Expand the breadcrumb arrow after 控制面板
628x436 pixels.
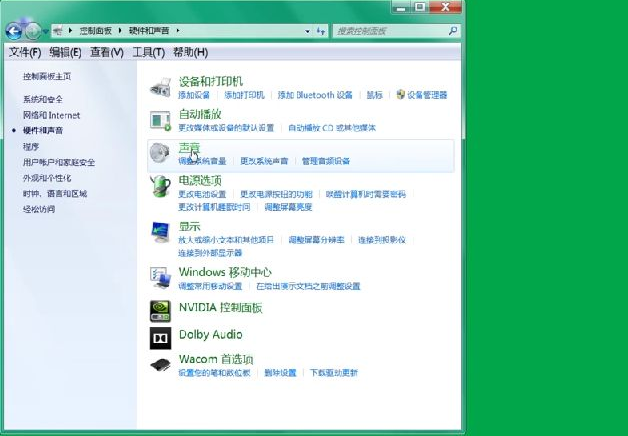click(119, 30)
